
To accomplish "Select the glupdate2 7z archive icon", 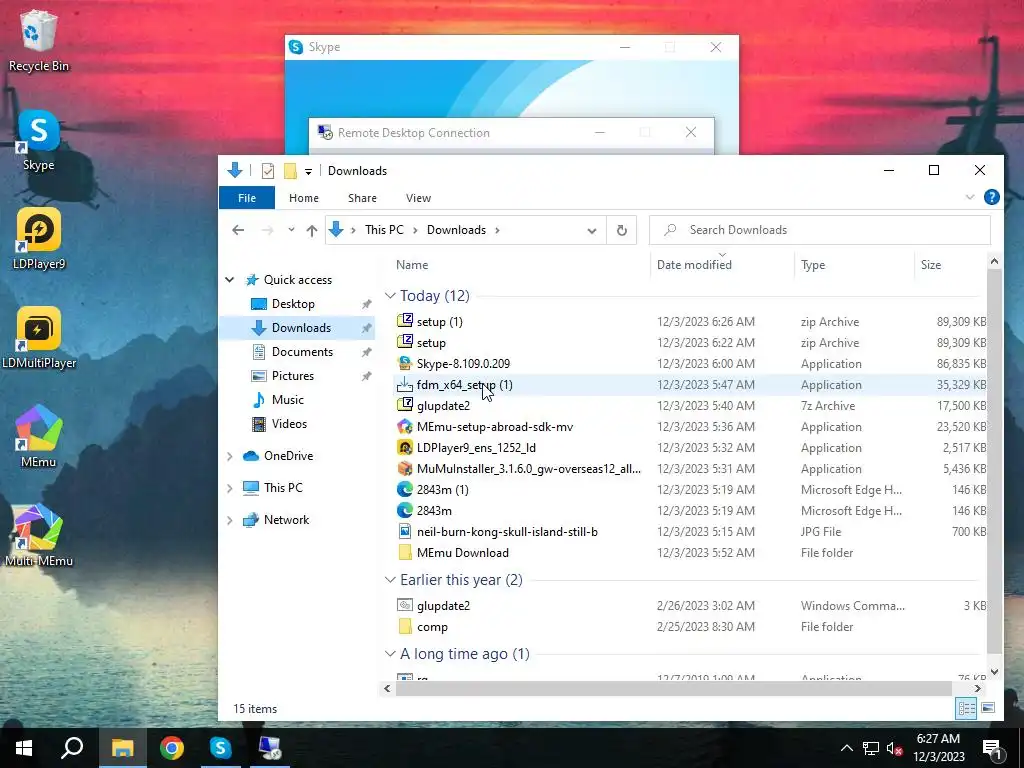I will click(405, 405).
